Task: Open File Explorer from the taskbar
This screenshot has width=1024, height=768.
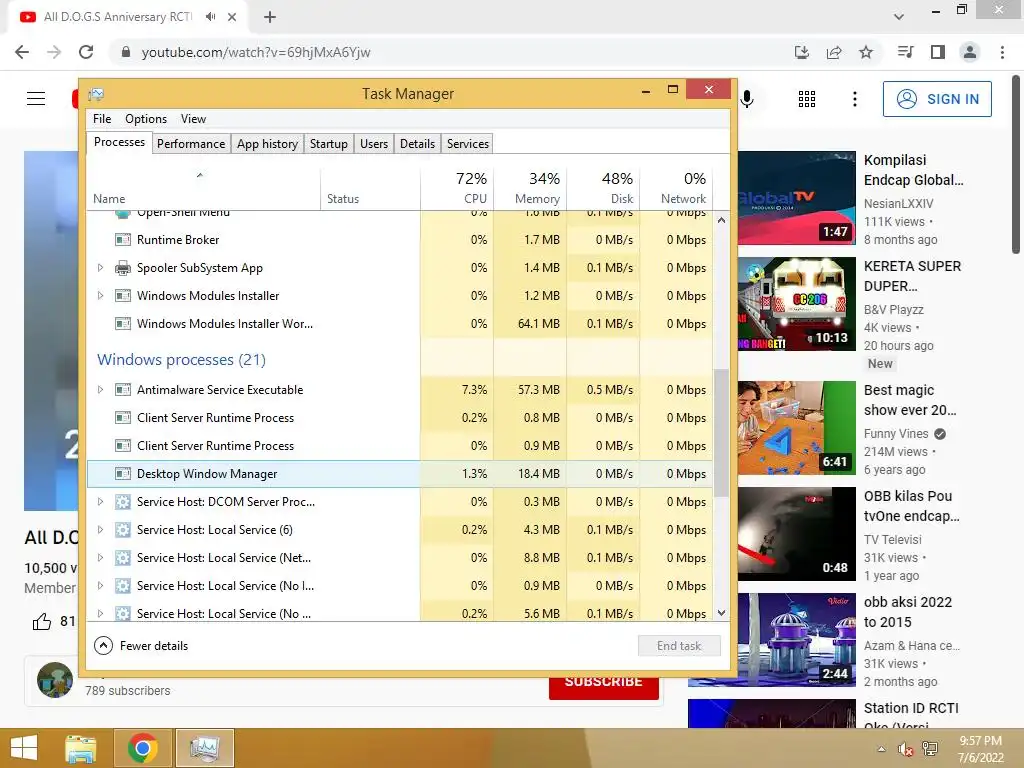Action: pyautogui.click(x=81, y=748)
